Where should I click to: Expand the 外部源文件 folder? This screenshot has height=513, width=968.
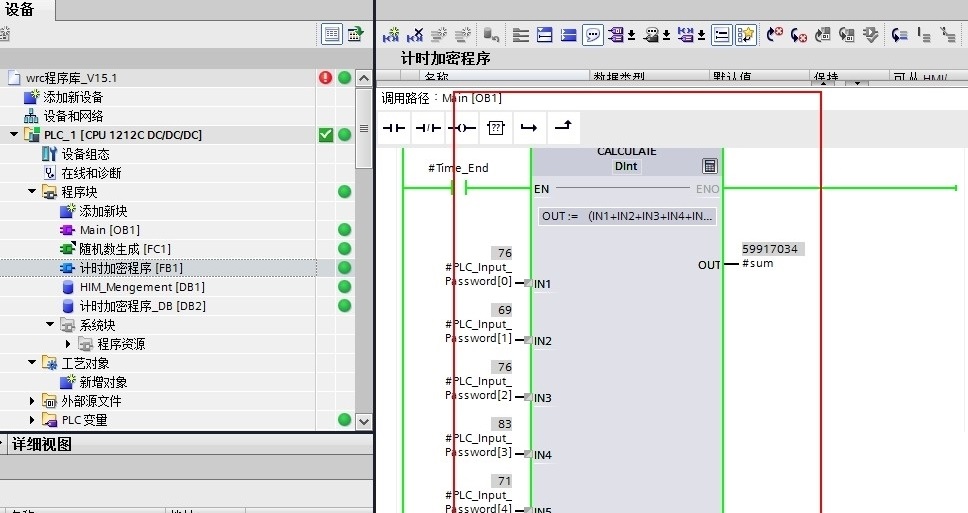pyautogui.click(x=32, y=401)
